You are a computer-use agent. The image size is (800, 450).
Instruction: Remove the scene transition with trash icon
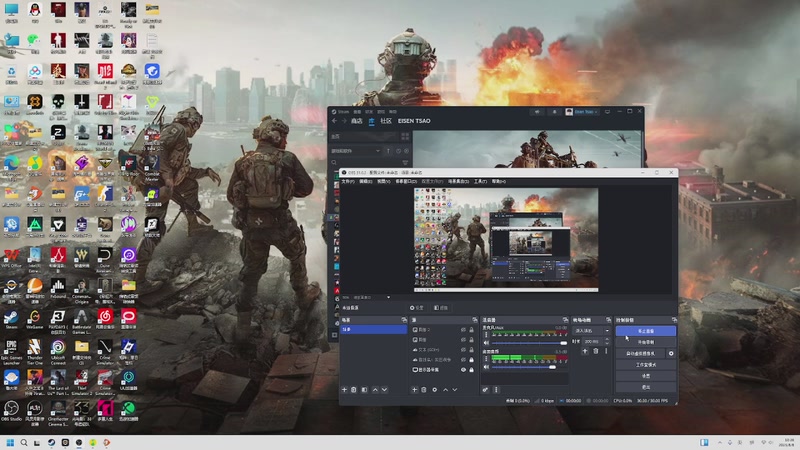point(595,351)
